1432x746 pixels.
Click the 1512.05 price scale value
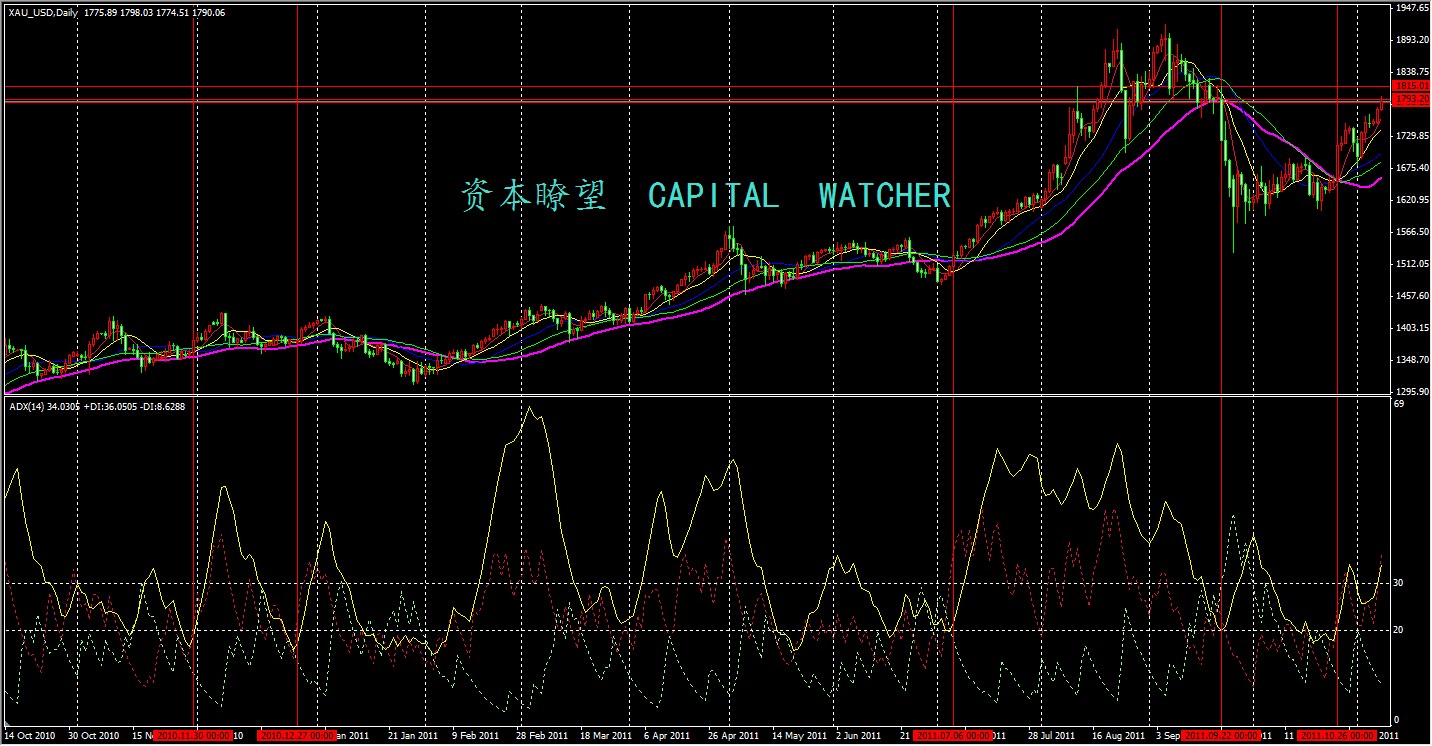pyautogui.click(x=1412, y=264)
